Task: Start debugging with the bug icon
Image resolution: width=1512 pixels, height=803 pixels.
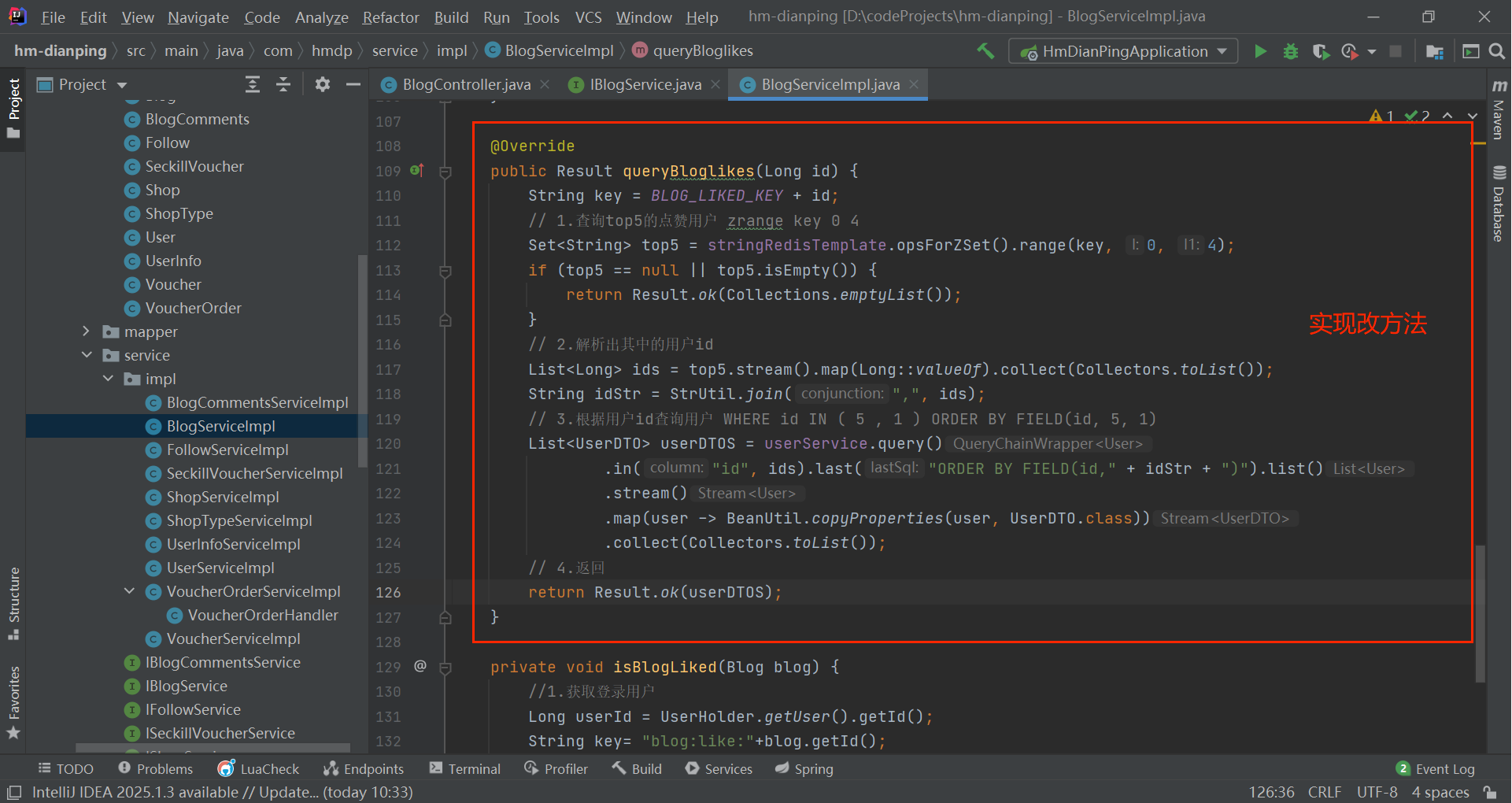Action: click(1291, 51)
